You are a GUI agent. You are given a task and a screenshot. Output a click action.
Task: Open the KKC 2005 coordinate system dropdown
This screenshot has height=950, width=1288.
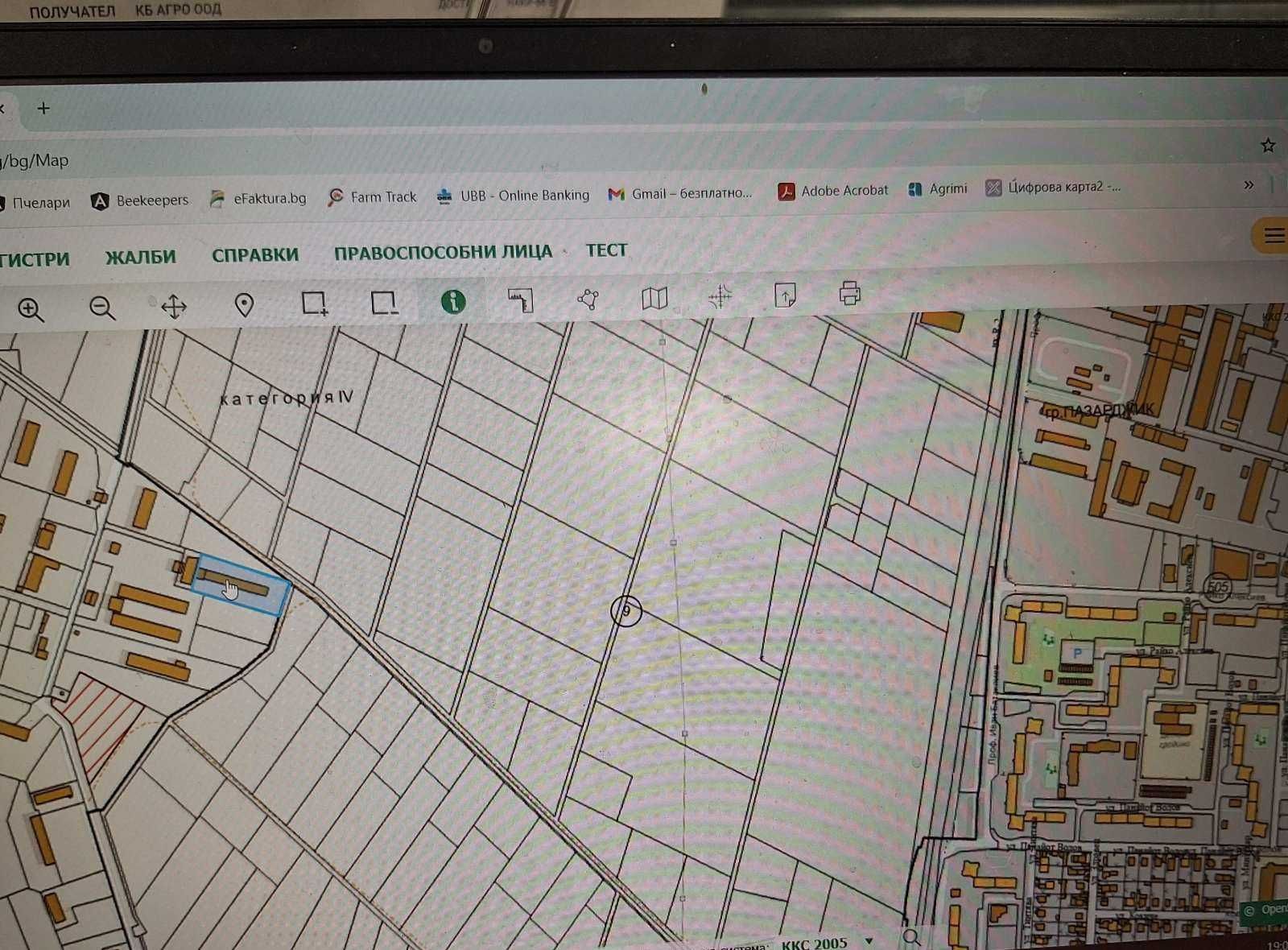[827, 943]
